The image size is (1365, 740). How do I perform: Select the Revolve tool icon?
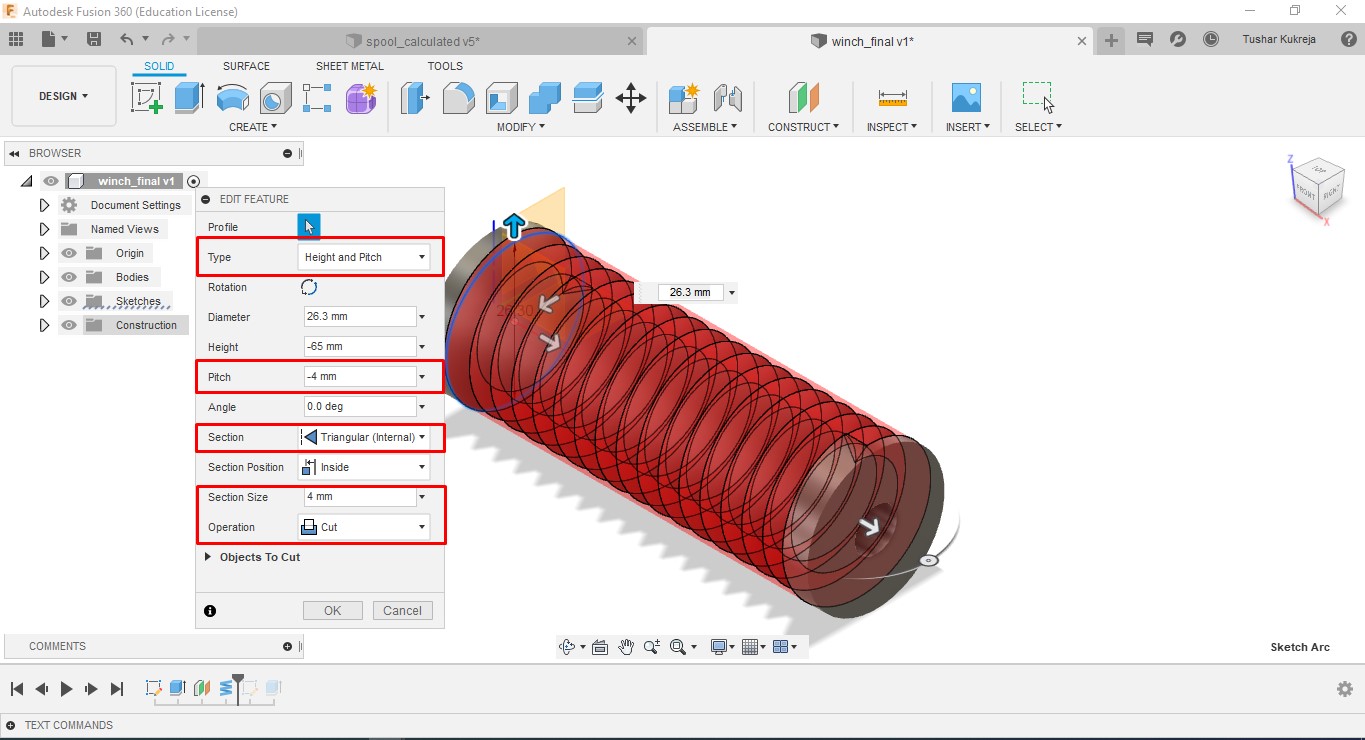[x=233, y=97]
